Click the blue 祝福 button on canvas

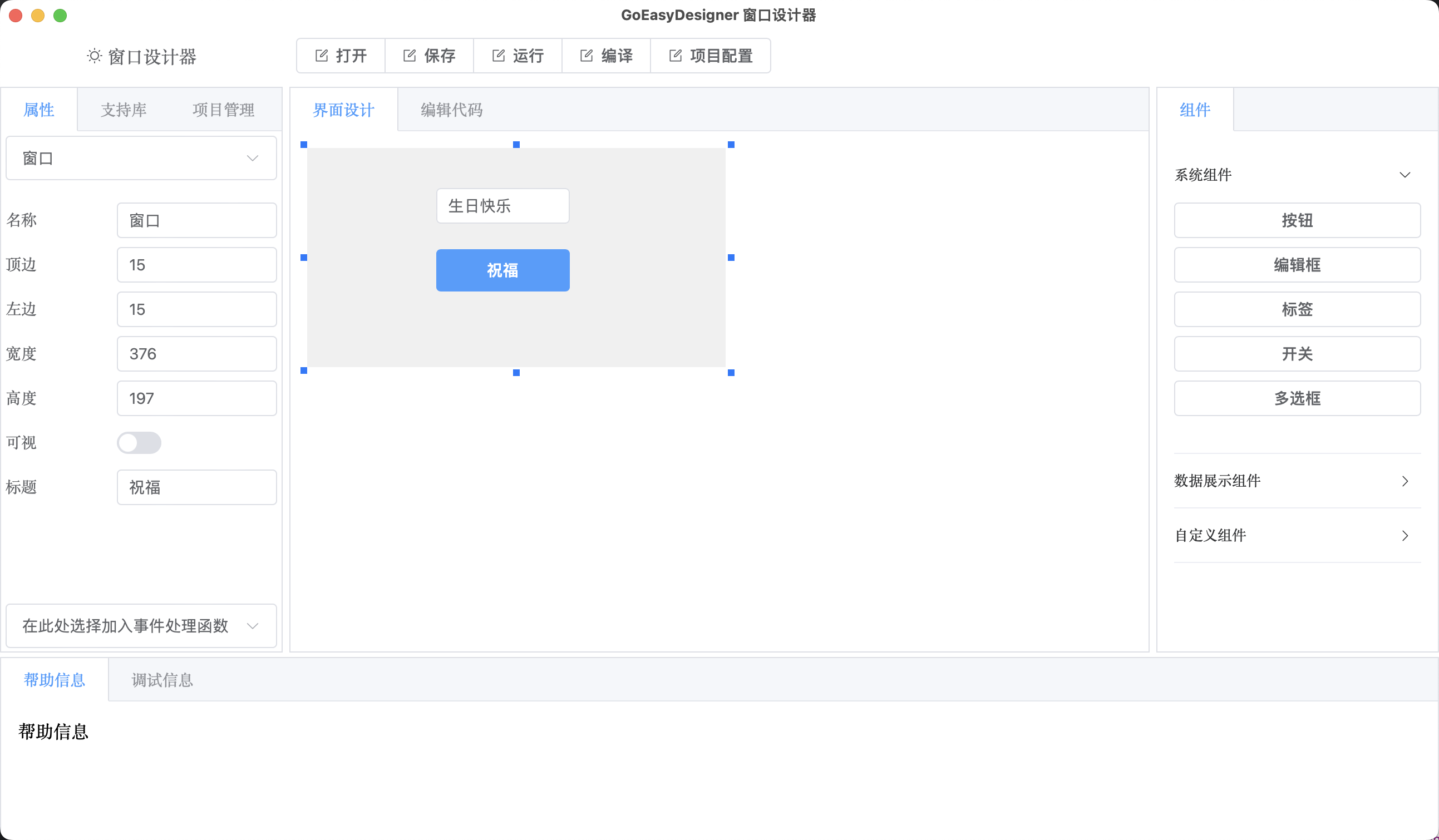pyautogui.click(x=502, y=270)
